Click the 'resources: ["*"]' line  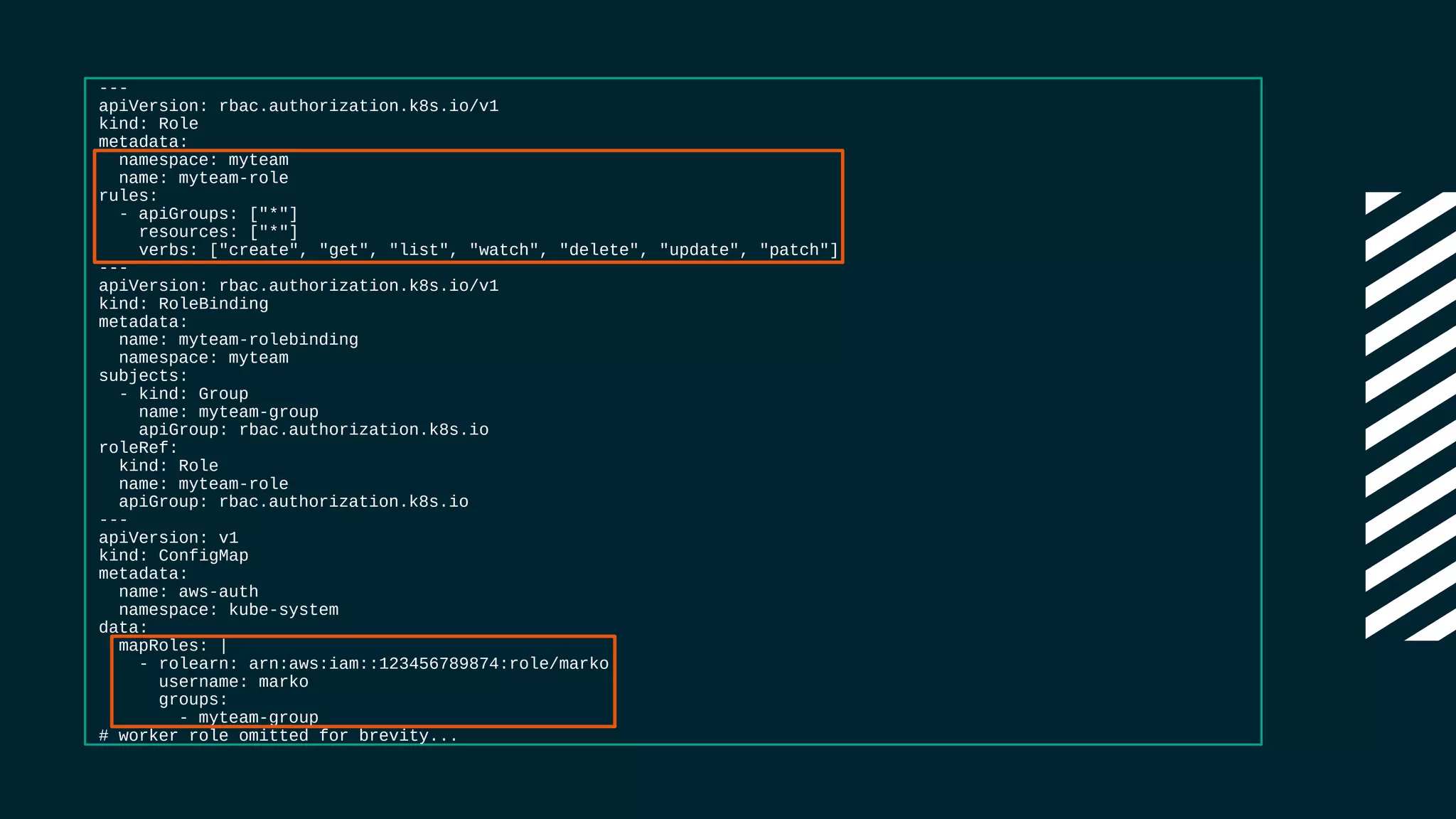[x=218, y=232]
